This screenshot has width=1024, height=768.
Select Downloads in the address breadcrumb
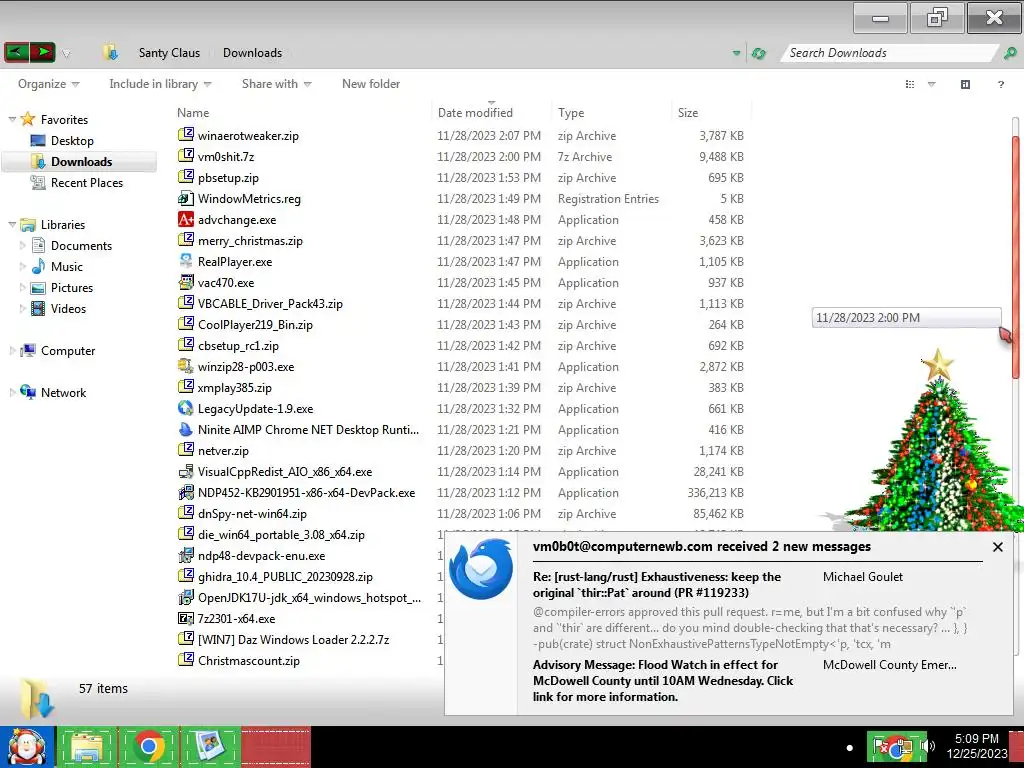[253, 53]
